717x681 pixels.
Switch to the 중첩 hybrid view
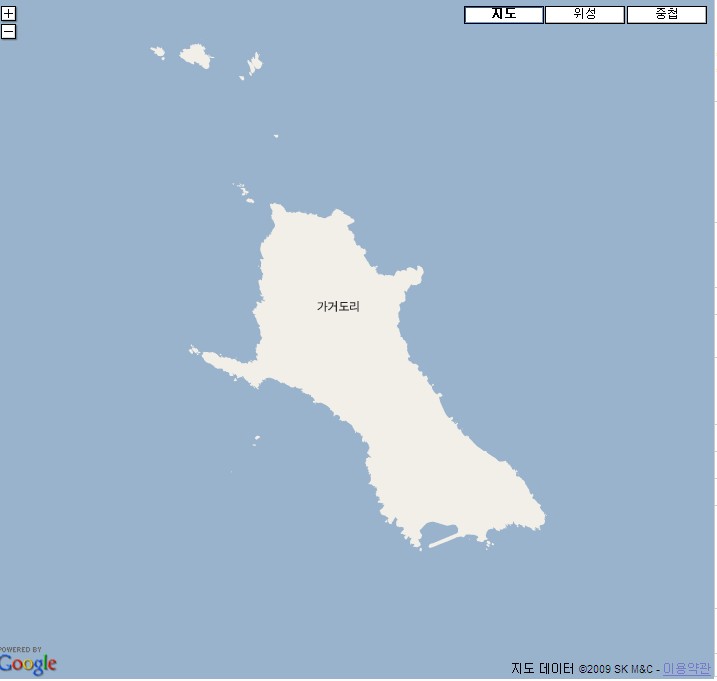point(666,15)
